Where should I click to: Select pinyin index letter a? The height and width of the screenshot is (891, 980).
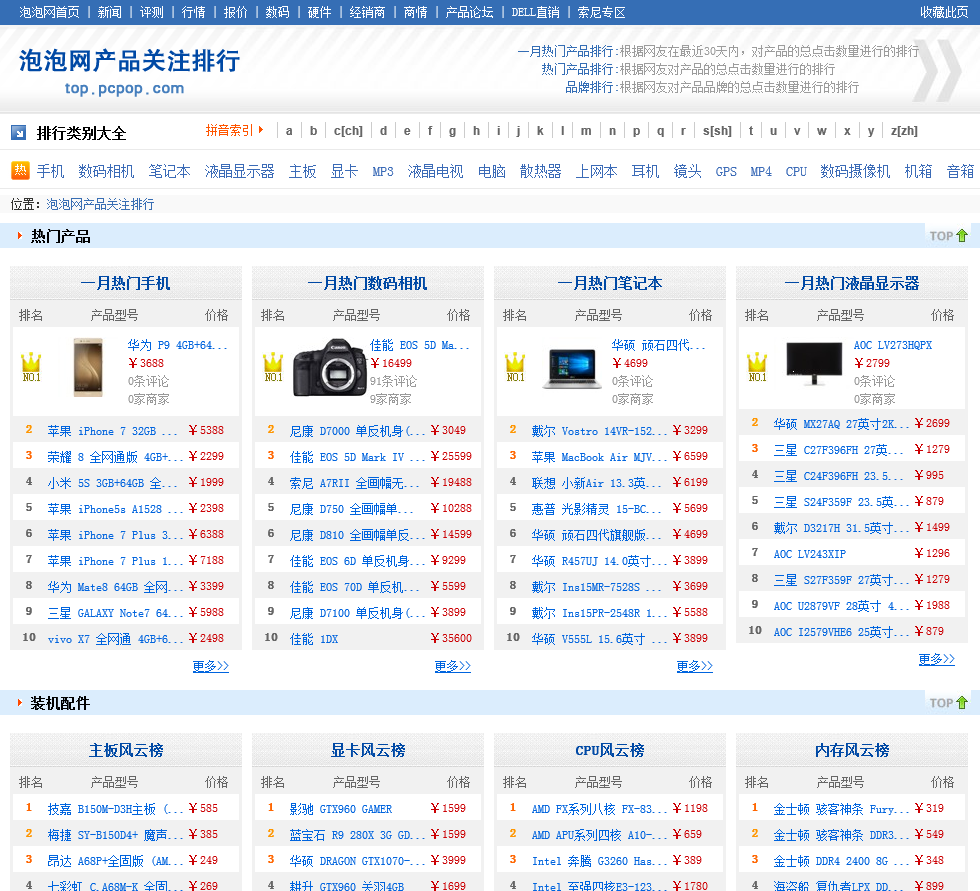tap(289, 131)
